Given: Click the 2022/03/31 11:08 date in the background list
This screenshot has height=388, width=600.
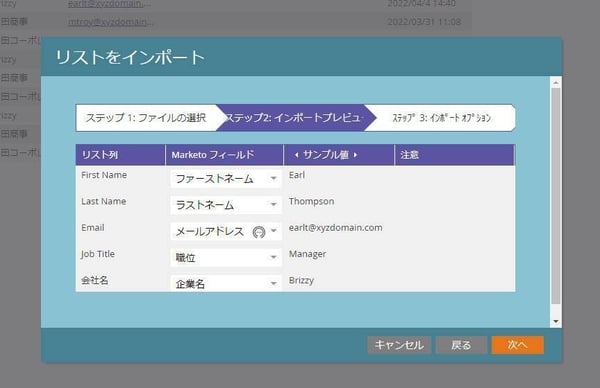Looking at the screenshot, I should tap(424, 22).
